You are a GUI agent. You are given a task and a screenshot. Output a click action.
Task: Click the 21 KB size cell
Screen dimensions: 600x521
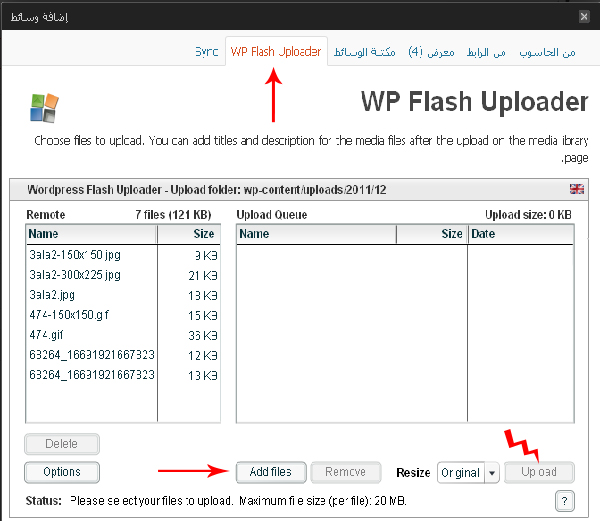[203, 276]
